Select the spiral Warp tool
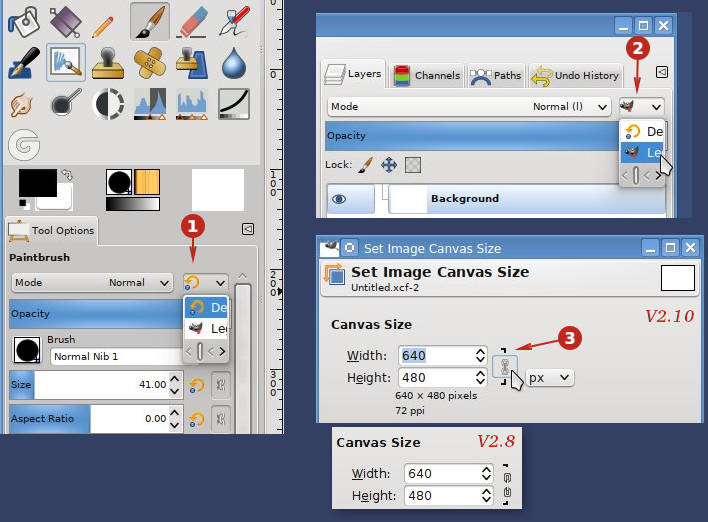The height and width of the screenshot is (522, 708). (24, 145)
